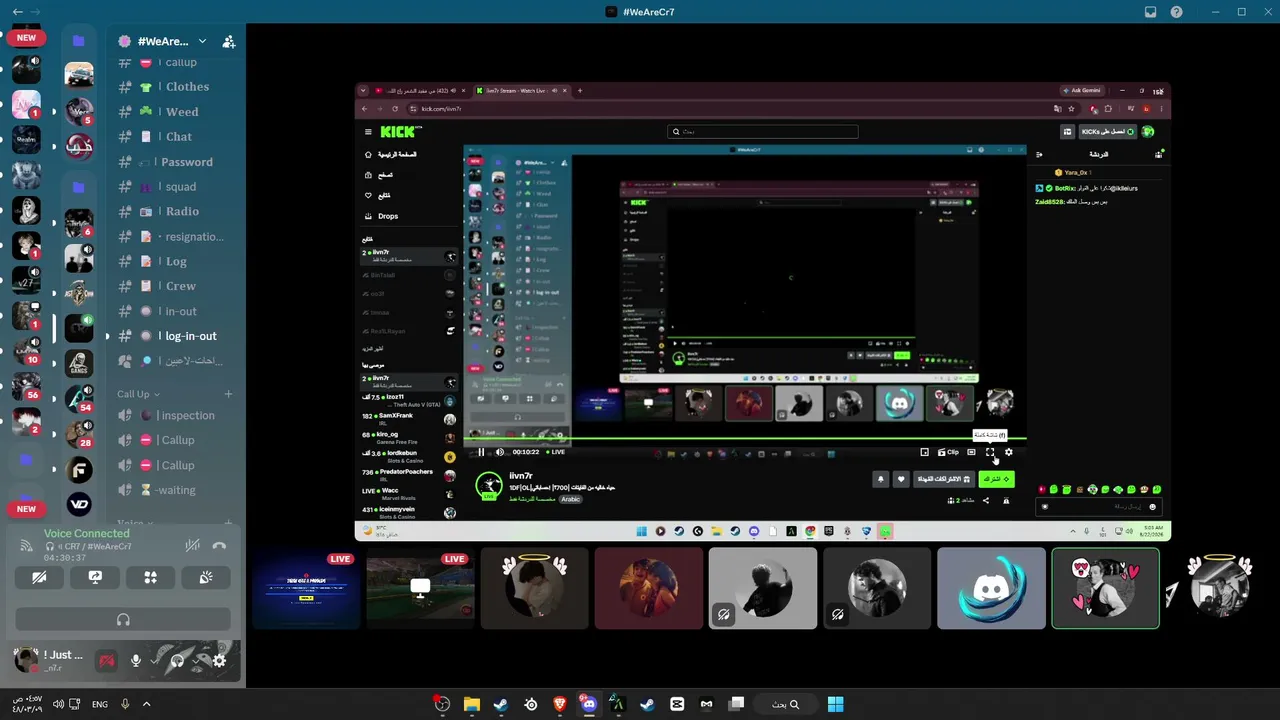Open Discord inbox icon in title bar
The height and width of the screenshot is (720, 1280).
point(1150,12)
